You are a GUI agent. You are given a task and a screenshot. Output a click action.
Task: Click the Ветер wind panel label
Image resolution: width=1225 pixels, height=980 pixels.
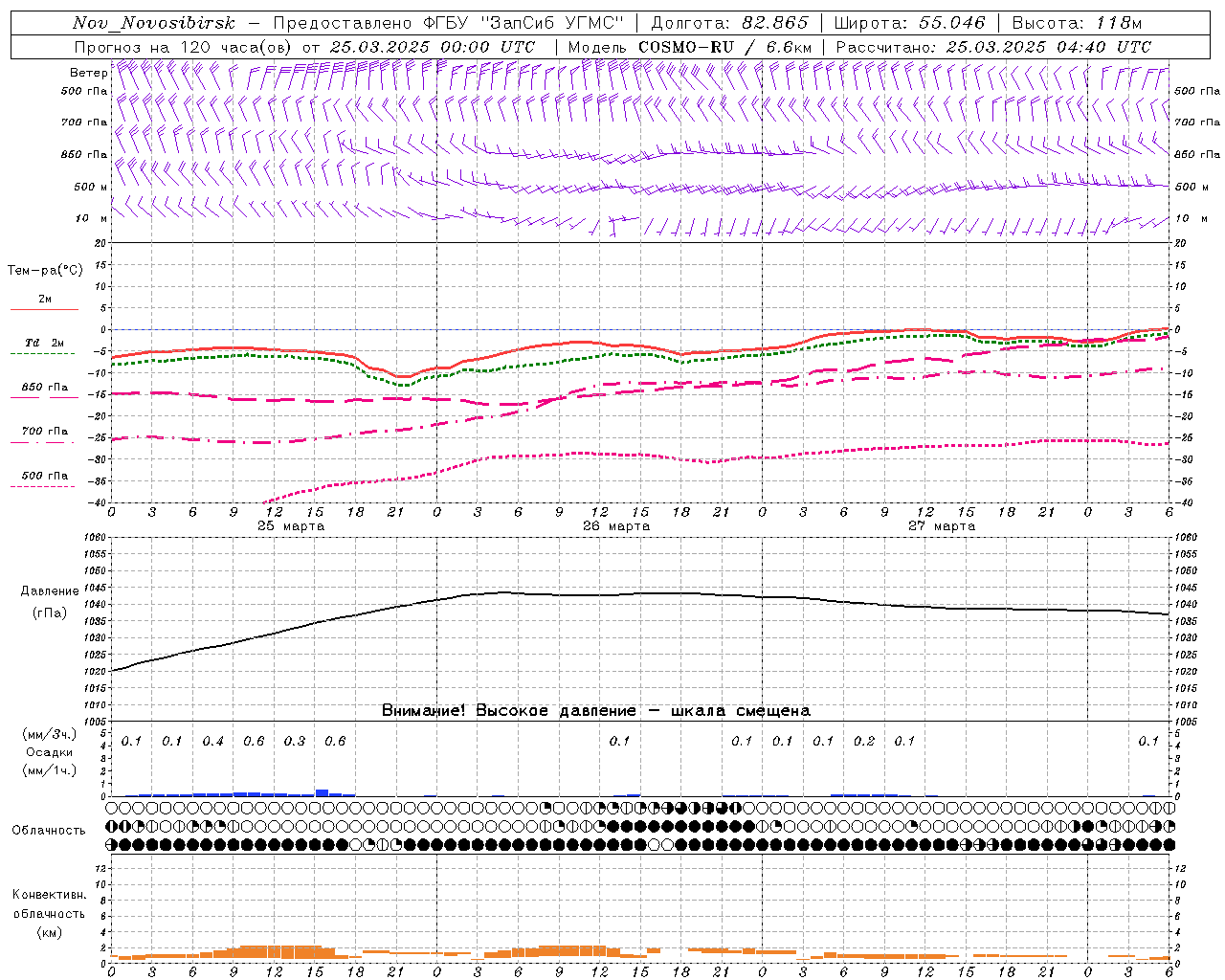[x=88, y=73]
